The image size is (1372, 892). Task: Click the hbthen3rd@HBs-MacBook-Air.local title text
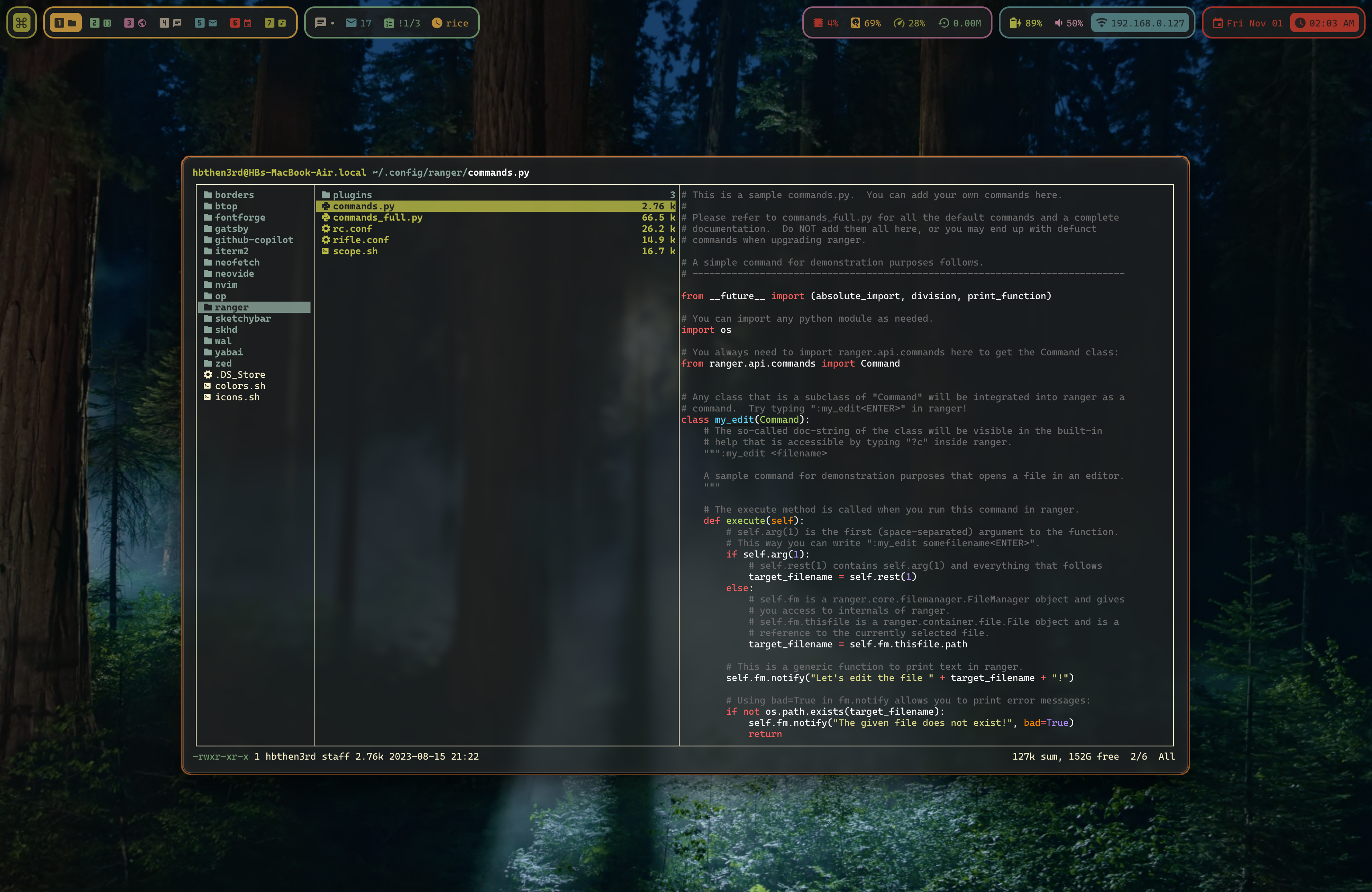(x=280, y=172)
